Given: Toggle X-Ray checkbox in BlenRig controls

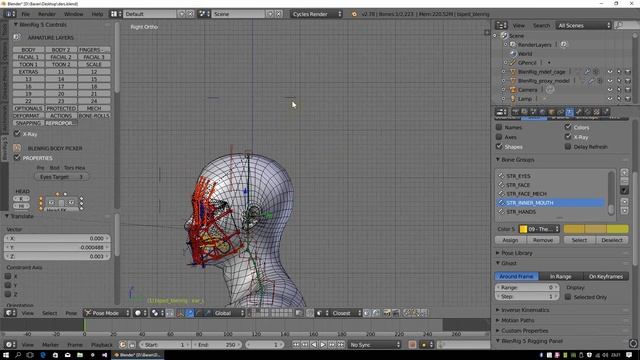Looking at the screenshot, I should (x=17, y=133).
